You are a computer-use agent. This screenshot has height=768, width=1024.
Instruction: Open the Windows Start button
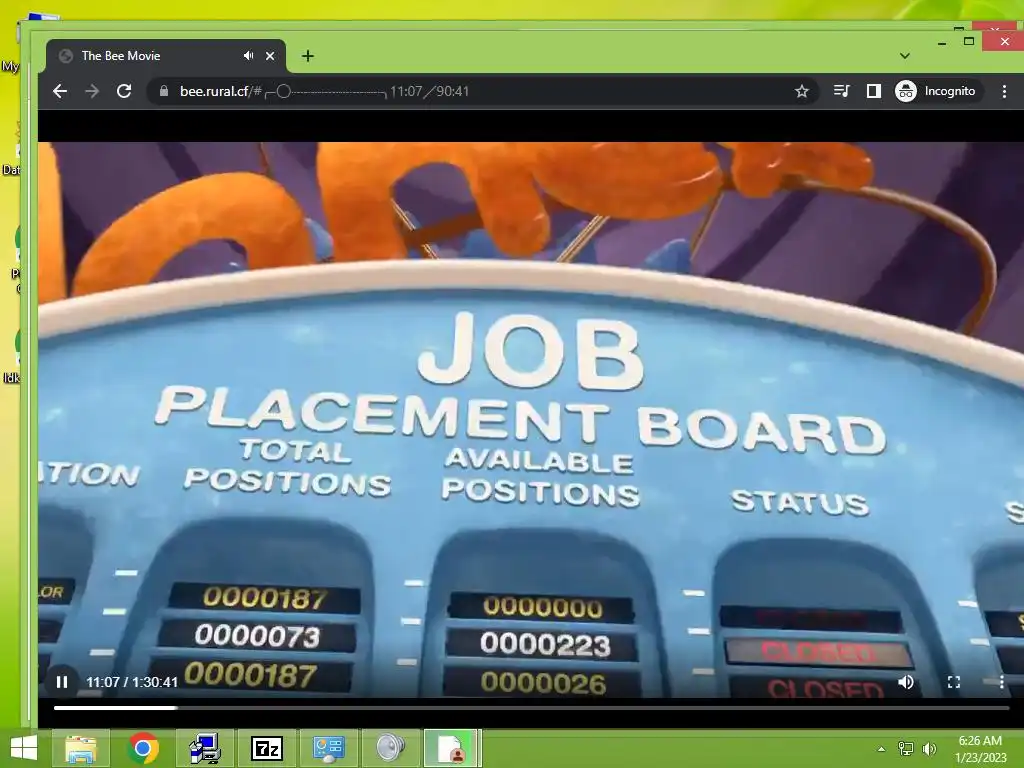click(24, 748)
